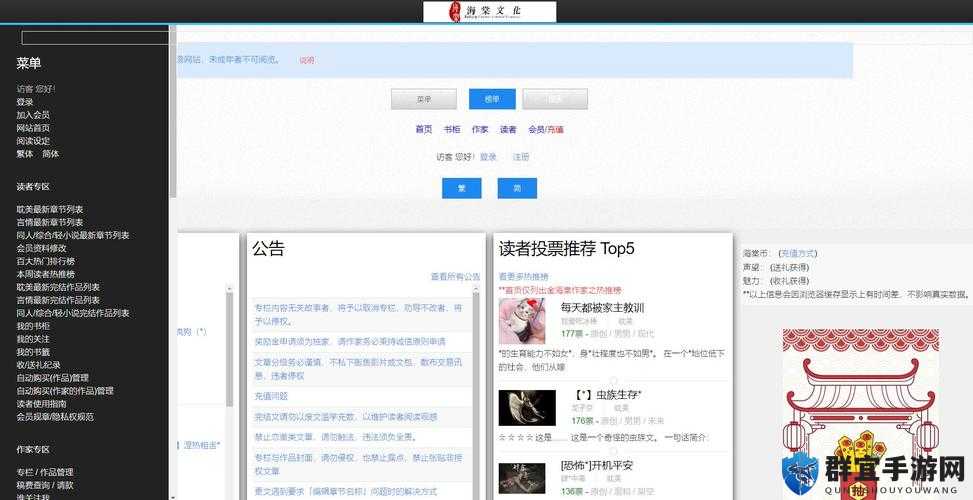Open title 【*】虫族生存*
973x500 pixels.
click(x=608, y=395)
